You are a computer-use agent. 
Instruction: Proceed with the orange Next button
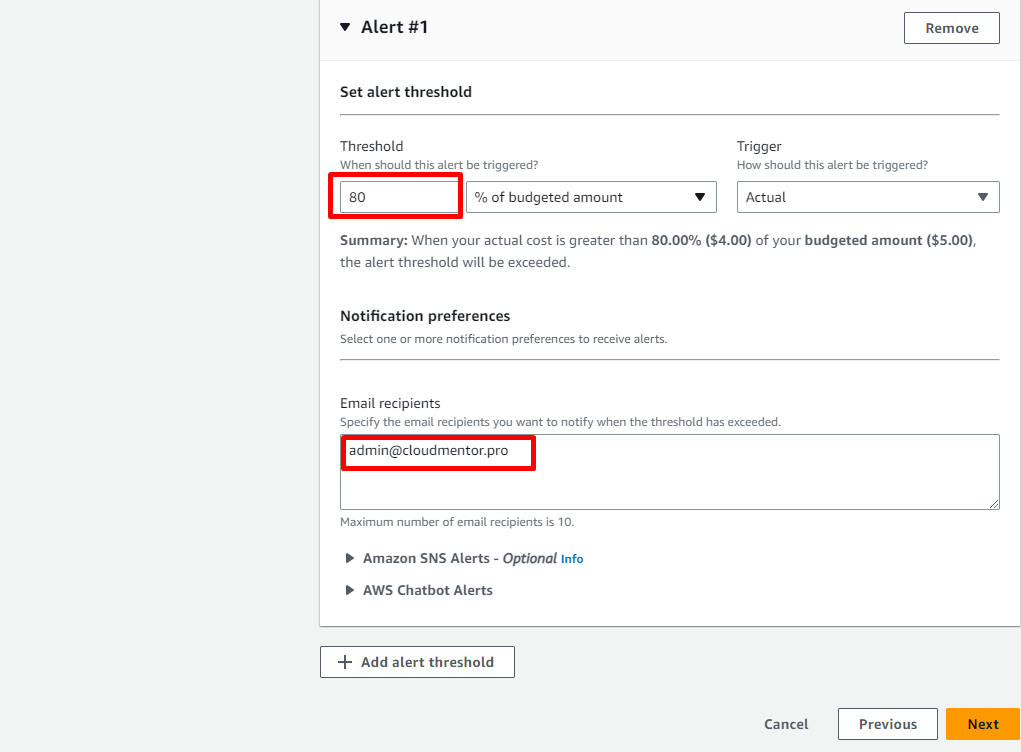(982, 724)
